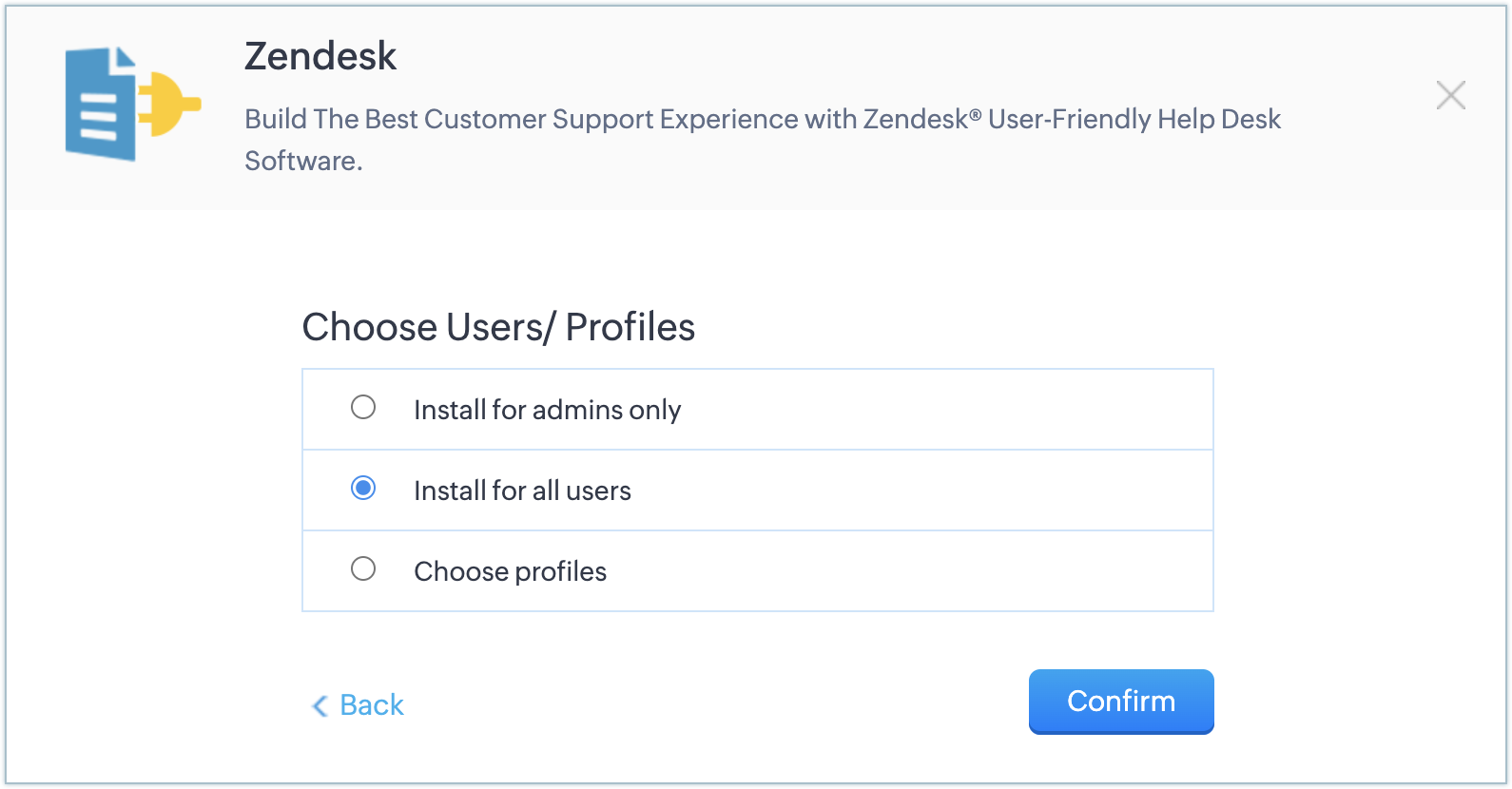Click the Zendesk title heading
The width and height of the screenshot is (1512, 789).
pos(320,56)
